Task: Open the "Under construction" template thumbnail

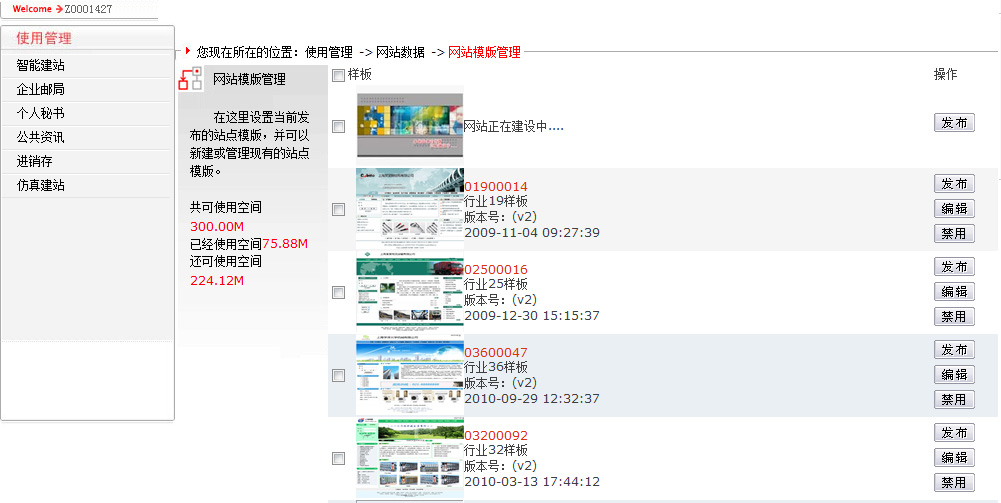Action: (410, 126)
